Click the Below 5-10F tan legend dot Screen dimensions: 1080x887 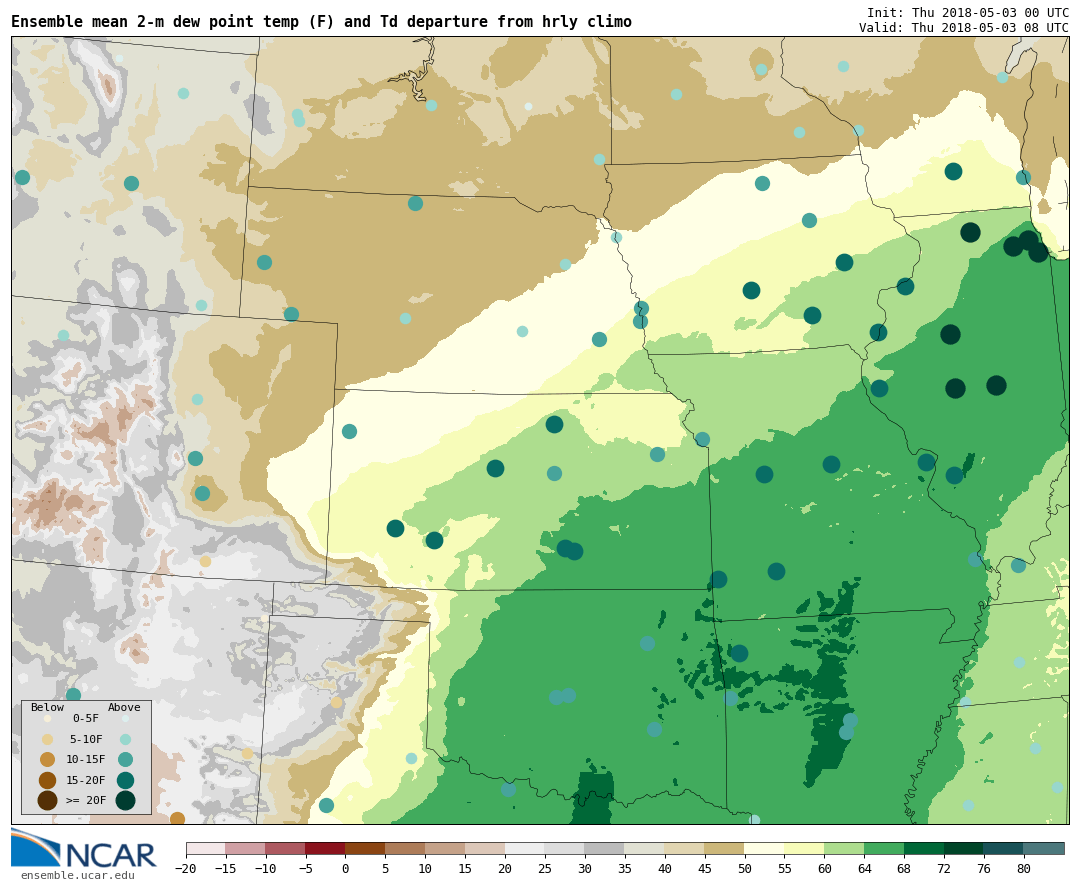click(47, 739)
